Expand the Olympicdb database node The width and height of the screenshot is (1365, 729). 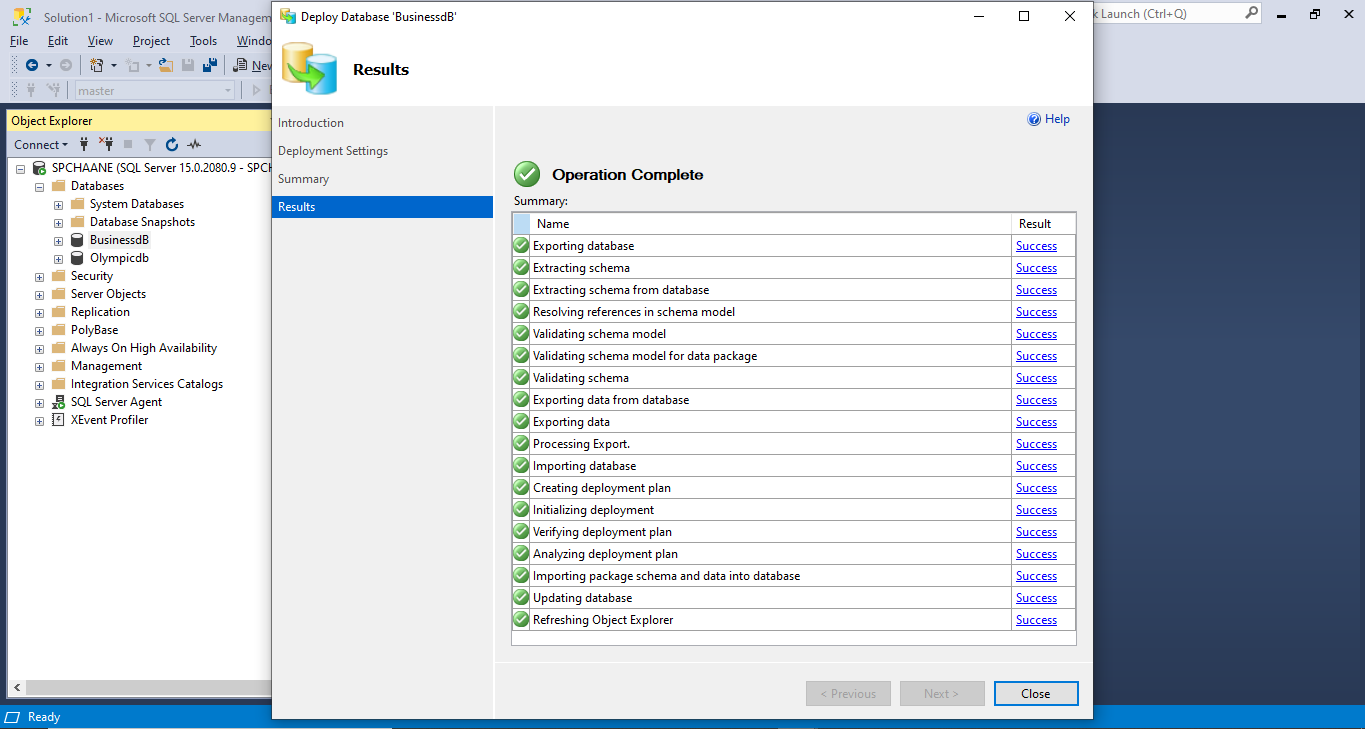pos(58,258)
